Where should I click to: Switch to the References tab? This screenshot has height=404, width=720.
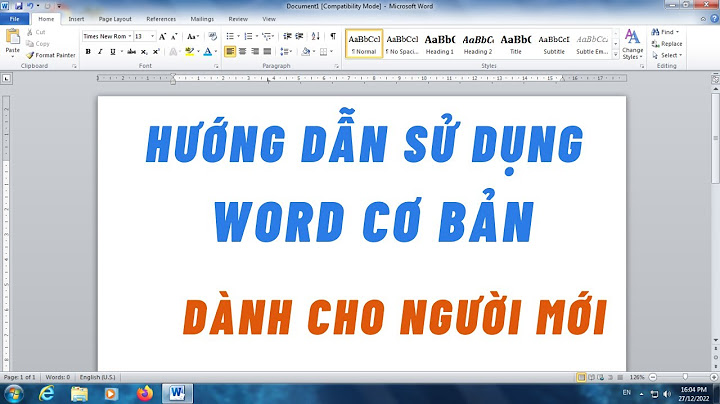tap(161, 19)
